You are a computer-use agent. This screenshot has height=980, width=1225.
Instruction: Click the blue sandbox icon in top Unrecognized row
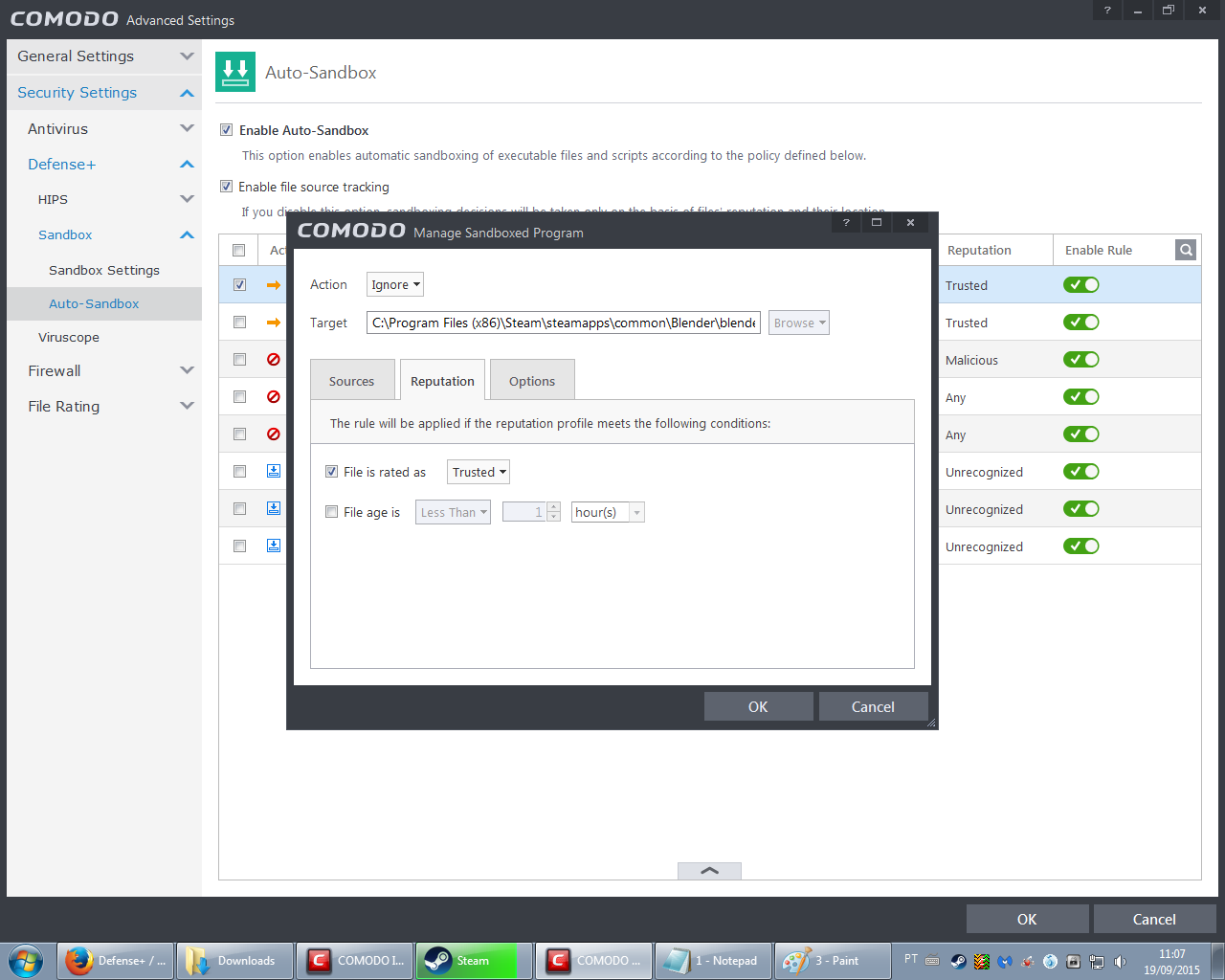pos(274,471)
